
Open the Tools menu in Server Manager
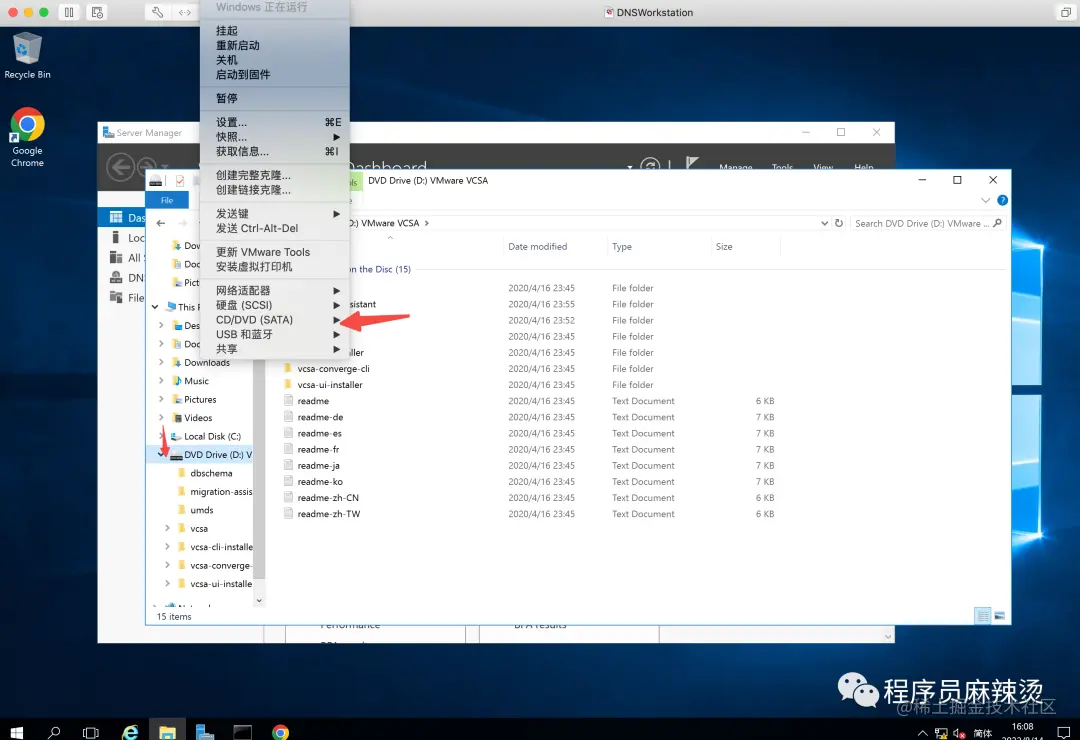pos(782,167)
